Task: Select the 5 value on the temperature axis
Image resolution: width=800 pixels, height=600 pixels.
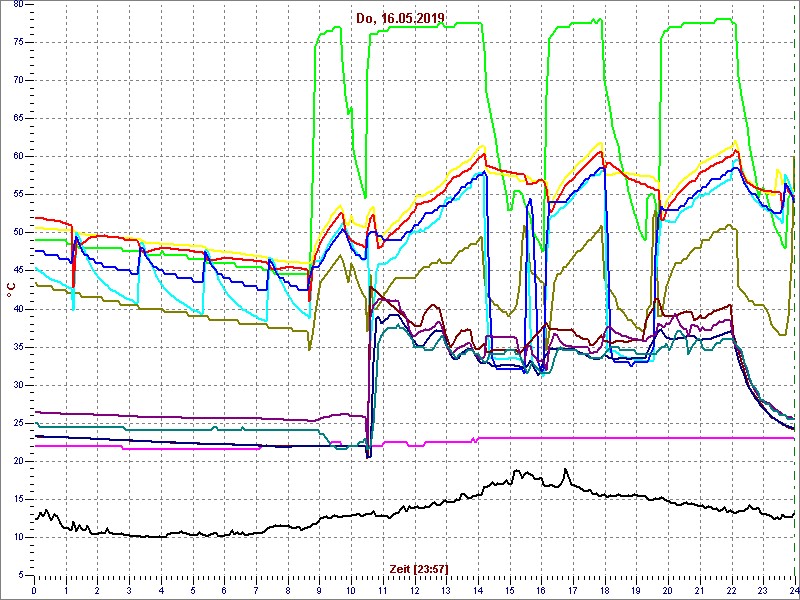Action: [20, 576]
